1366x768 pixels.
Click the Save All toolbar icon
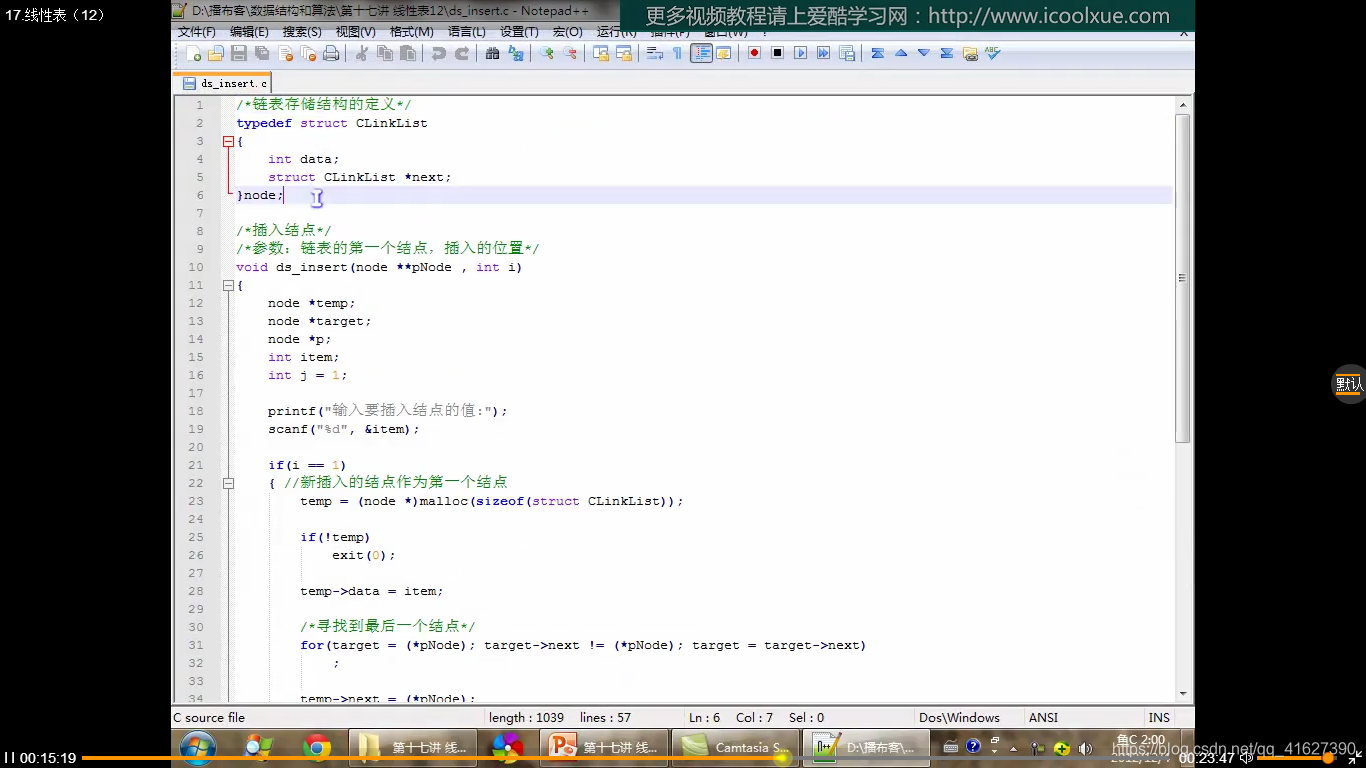pos(261,53)
